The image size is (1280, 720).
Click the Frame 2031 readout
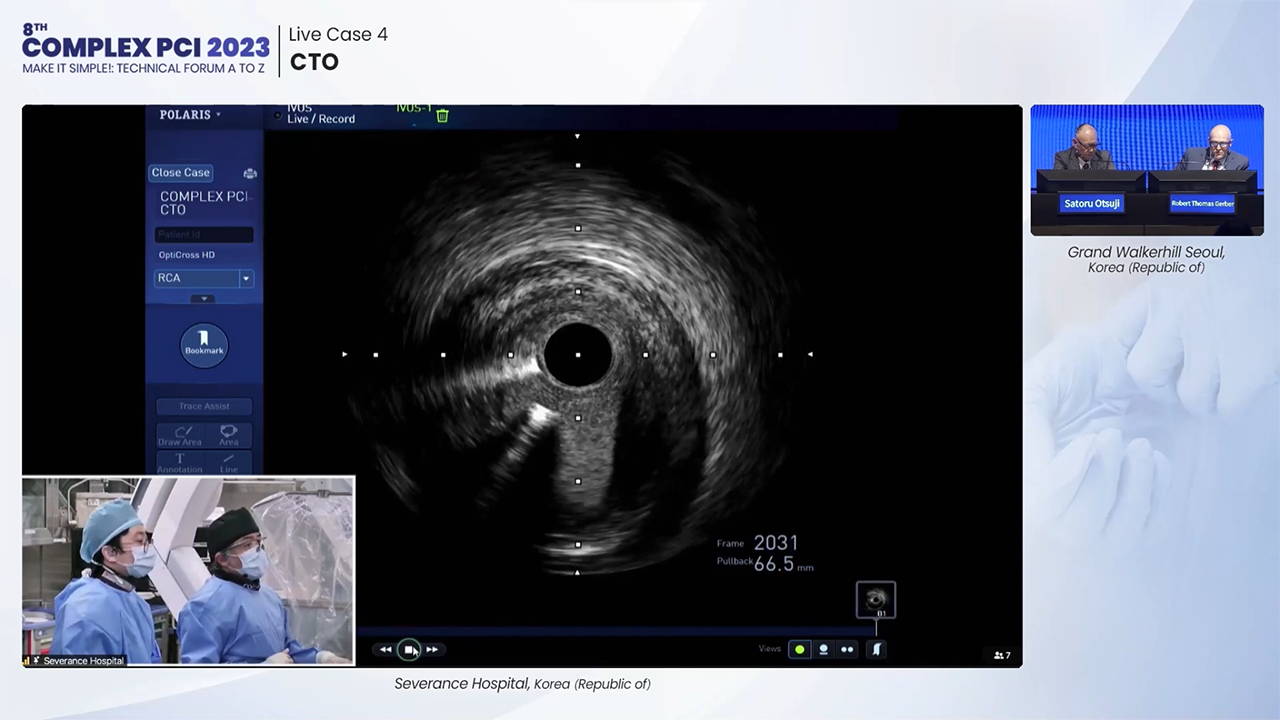[757, 543]
